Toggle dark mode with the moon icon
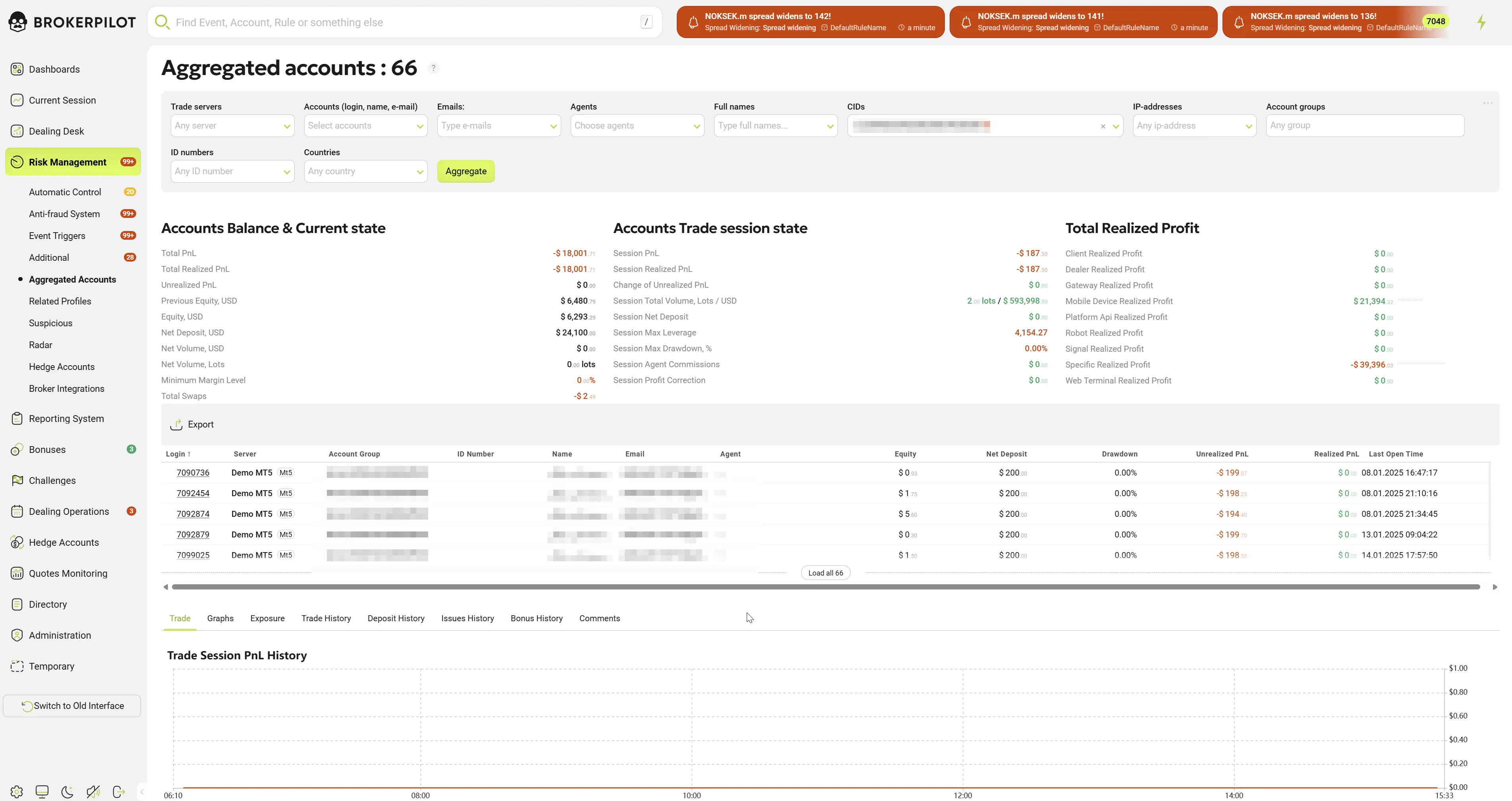1512x801 pixels. pos(68,791)
